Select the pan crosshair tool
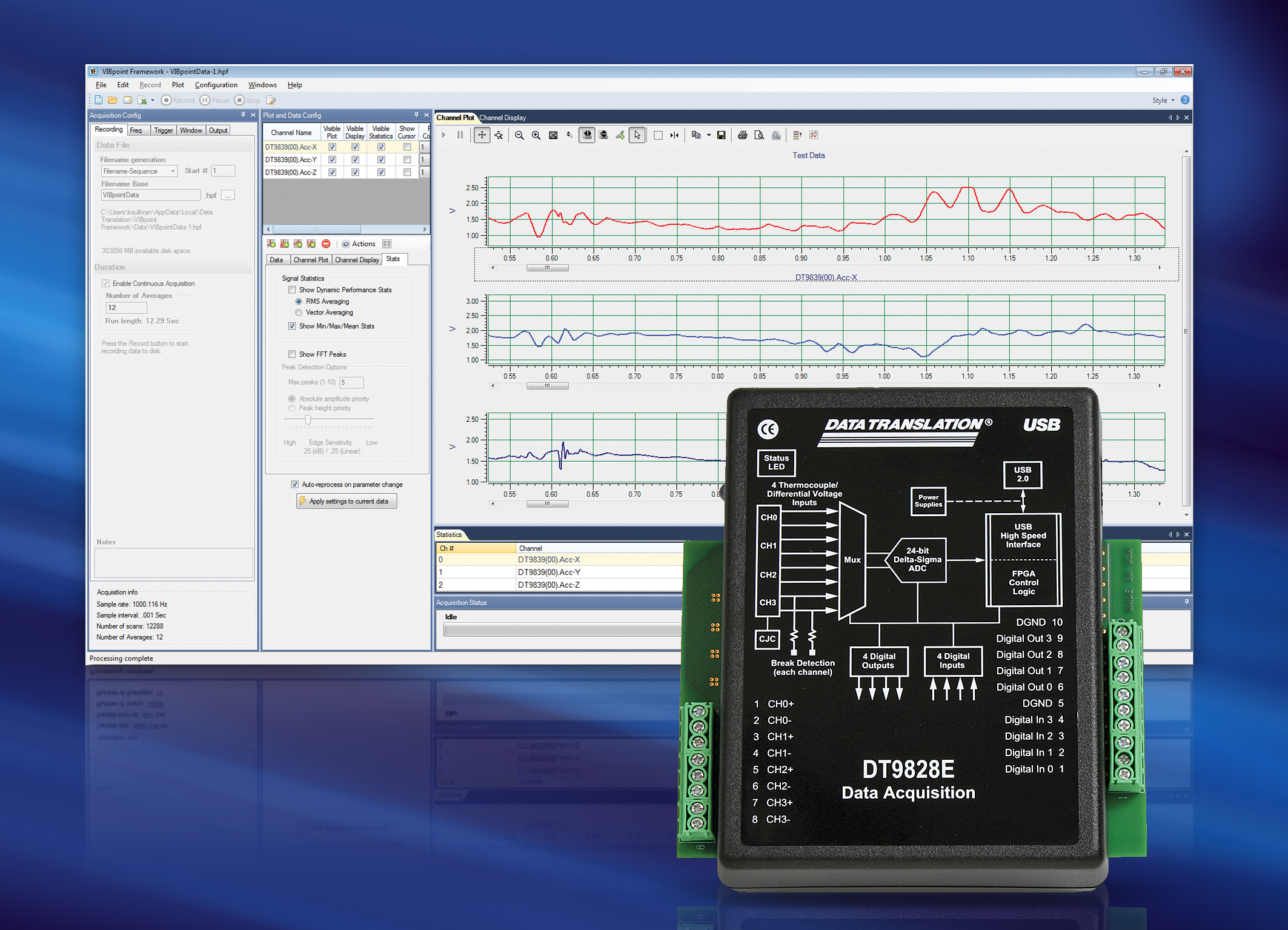Viewport: 1288px width, 930px height. pyautogui.click(x=482, y=135)
